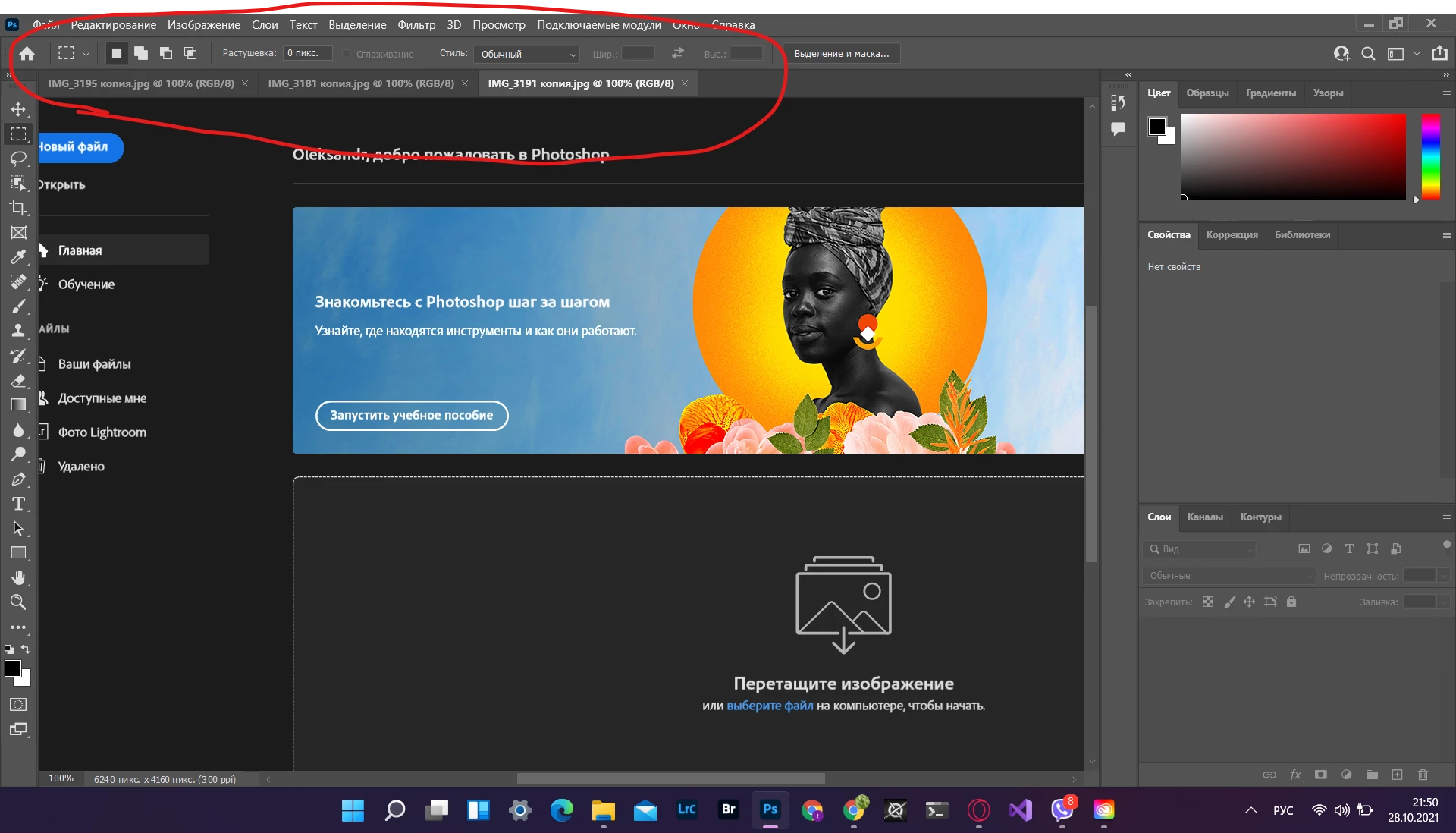Select the Hand tool
1456x833 pixels.
pyautogui.click(x=18, y=578)
